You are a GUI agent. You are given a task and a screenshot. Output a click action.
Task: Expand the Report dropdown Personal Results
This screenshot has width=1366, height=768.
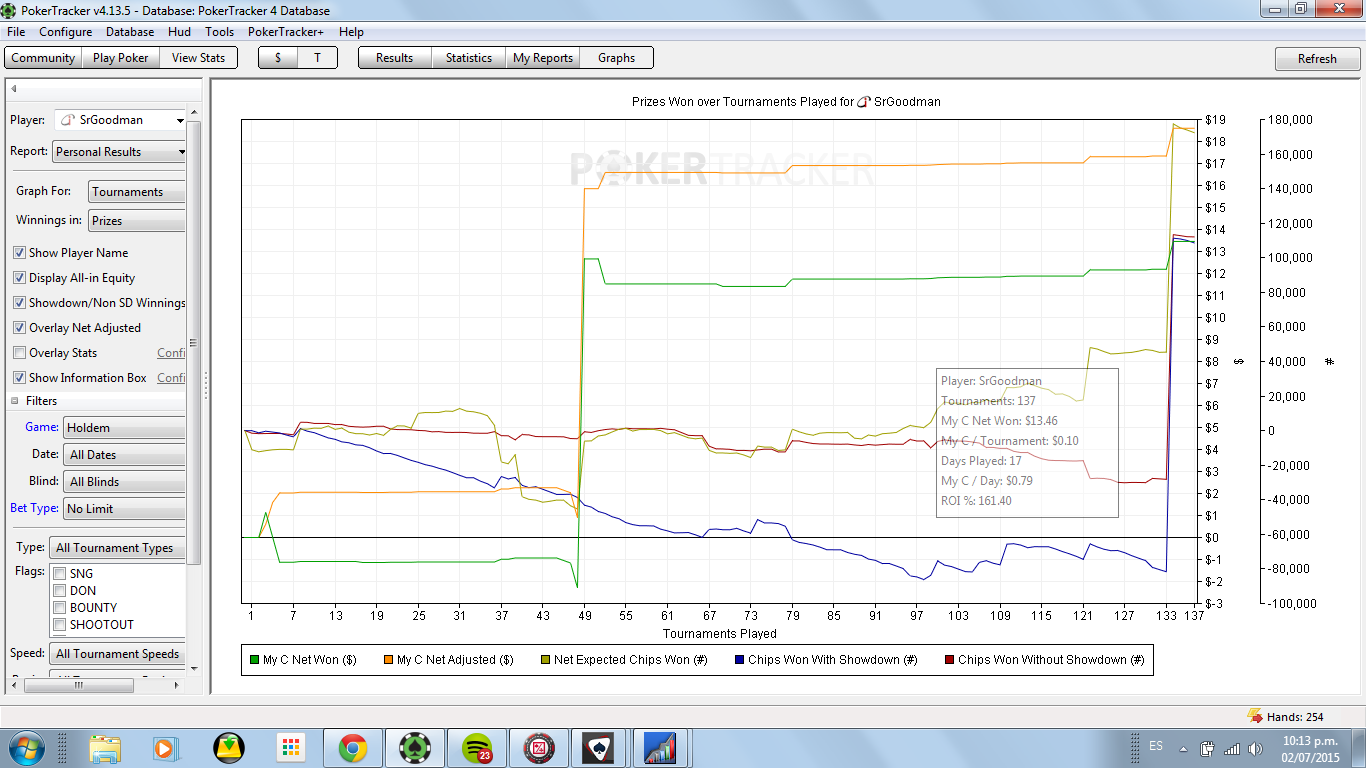120,152
